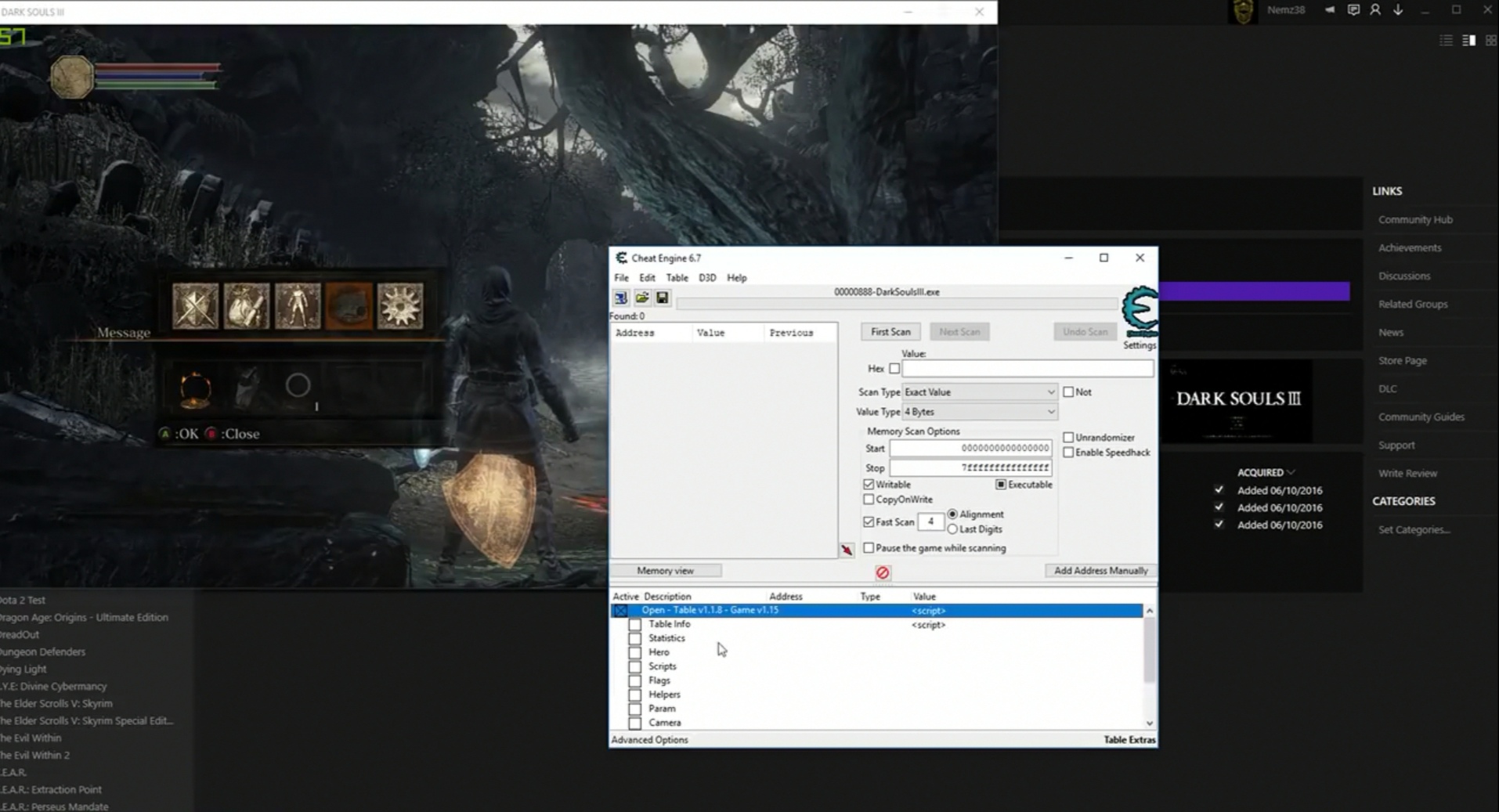Open the Community Hub link in Steam

[1415, 219]
